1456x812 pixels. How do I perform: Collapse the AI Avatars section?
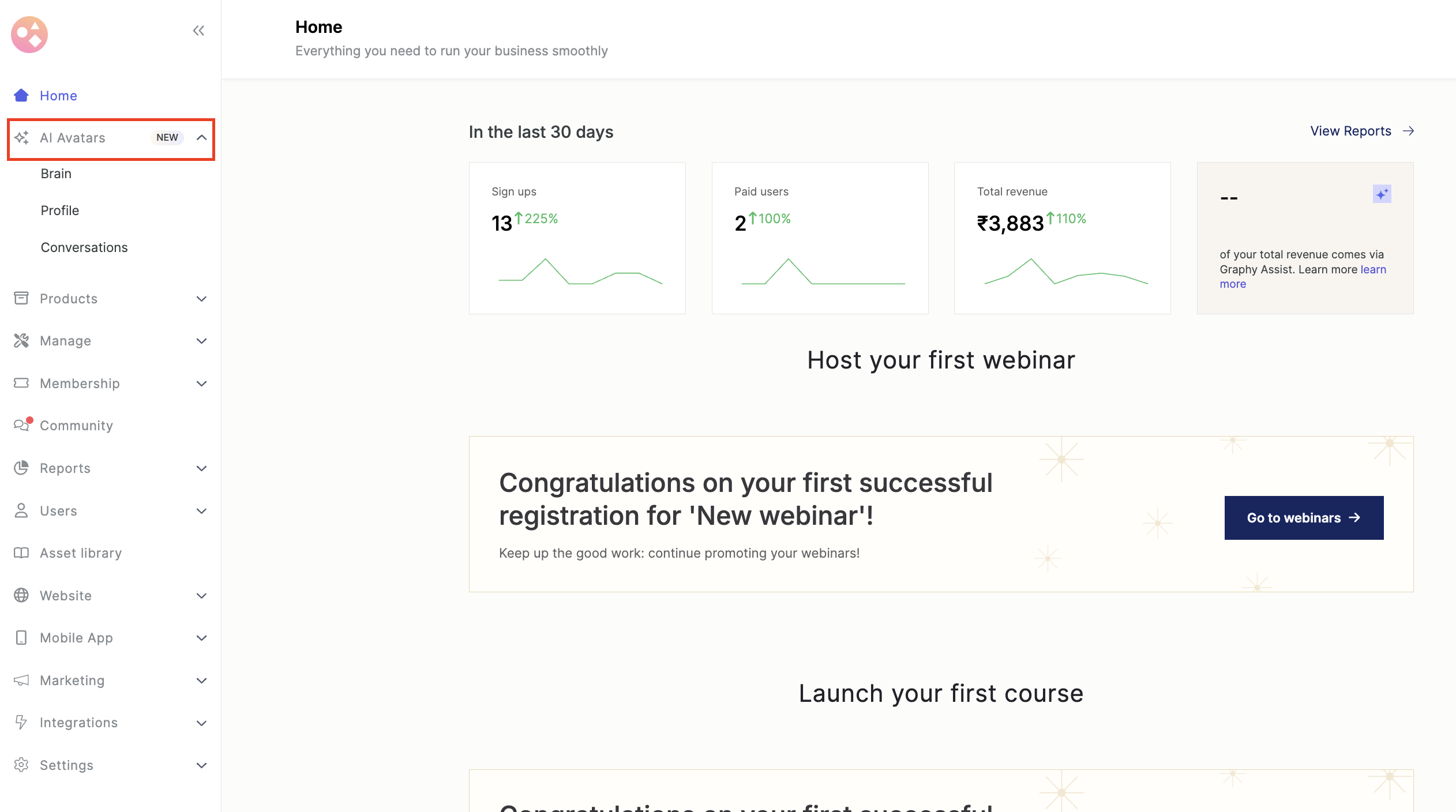click(x=201, y=138)
